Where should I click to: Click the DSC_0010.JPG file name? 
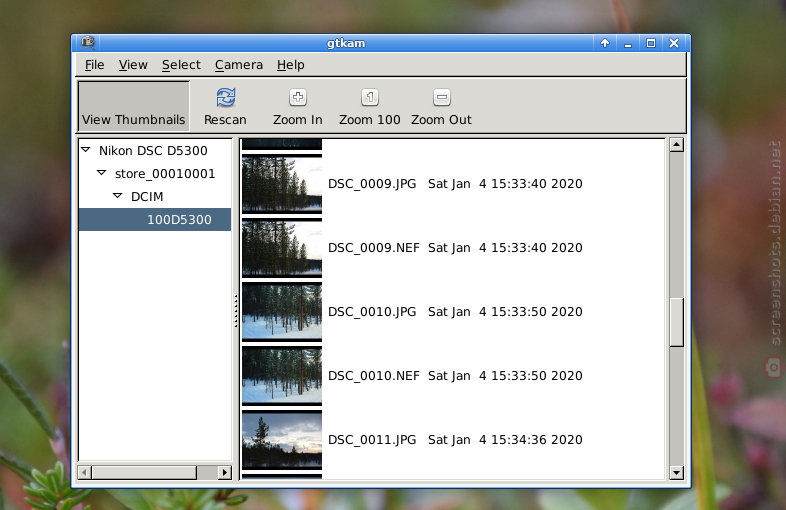[372, 312]
